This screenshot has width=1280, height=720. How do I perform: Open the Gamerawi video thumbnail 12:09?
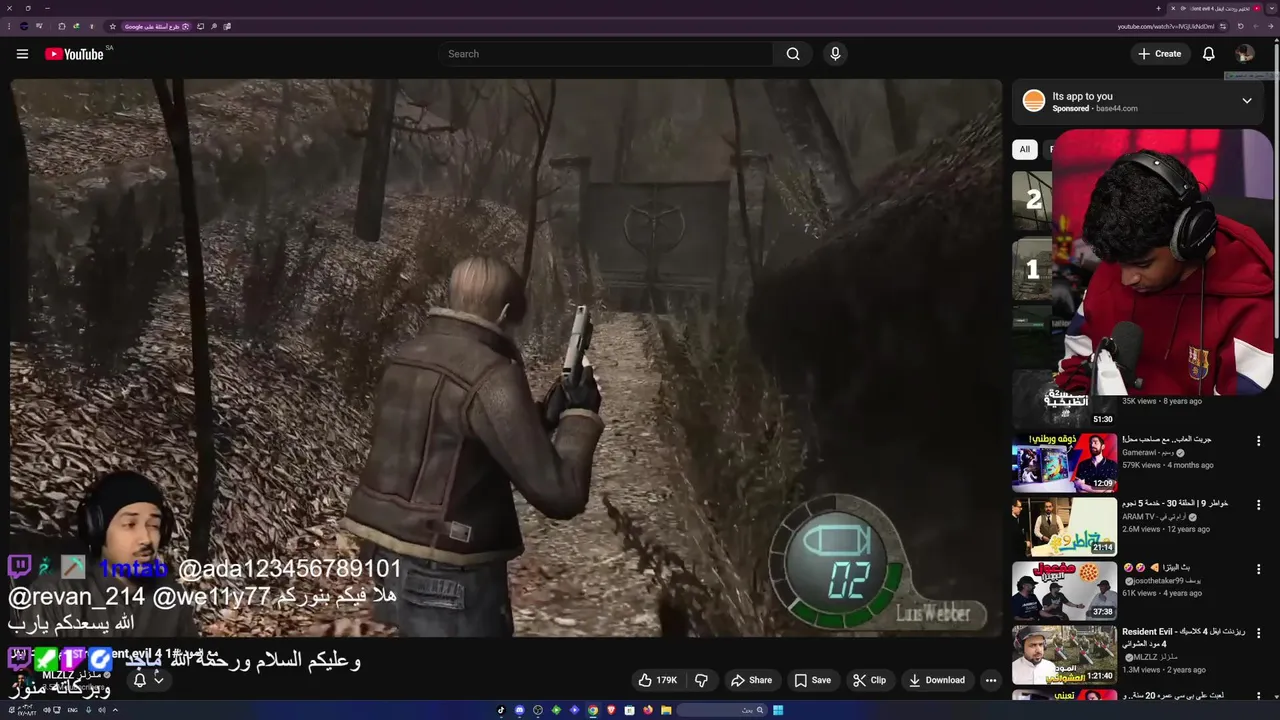click(1064, 462)
